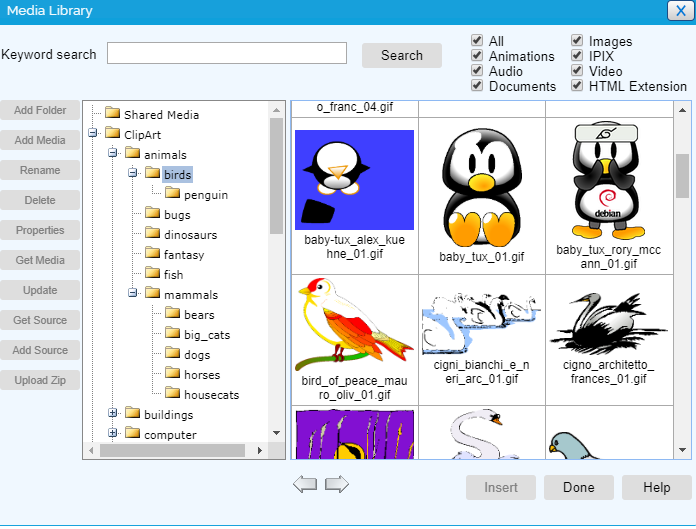Collapse the birds tree node
696x529 pixels.
[x=133, y=173]
